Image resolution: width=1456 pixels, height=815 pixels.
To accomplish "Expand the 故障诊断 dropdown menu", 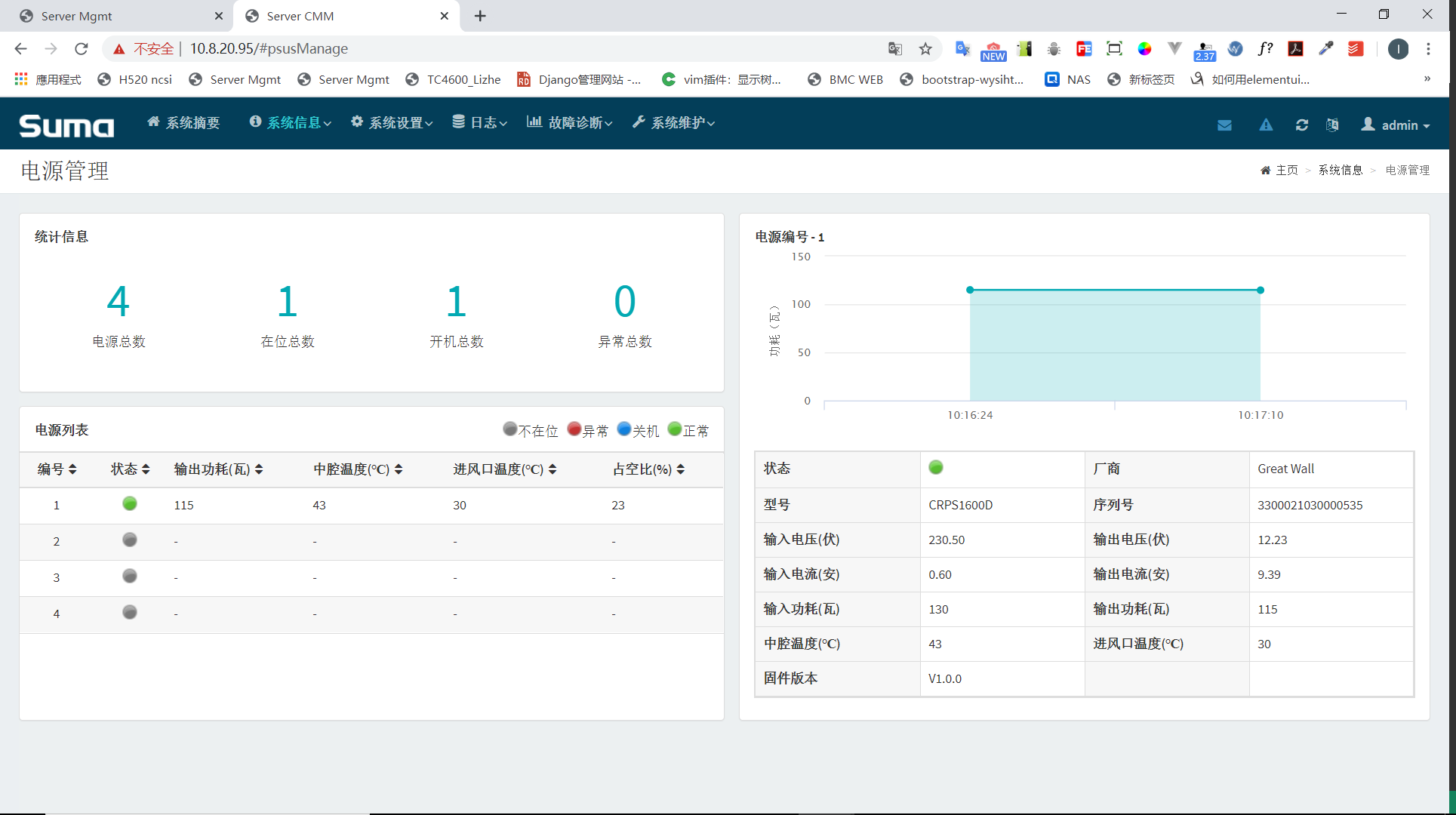I will point(570,123).
